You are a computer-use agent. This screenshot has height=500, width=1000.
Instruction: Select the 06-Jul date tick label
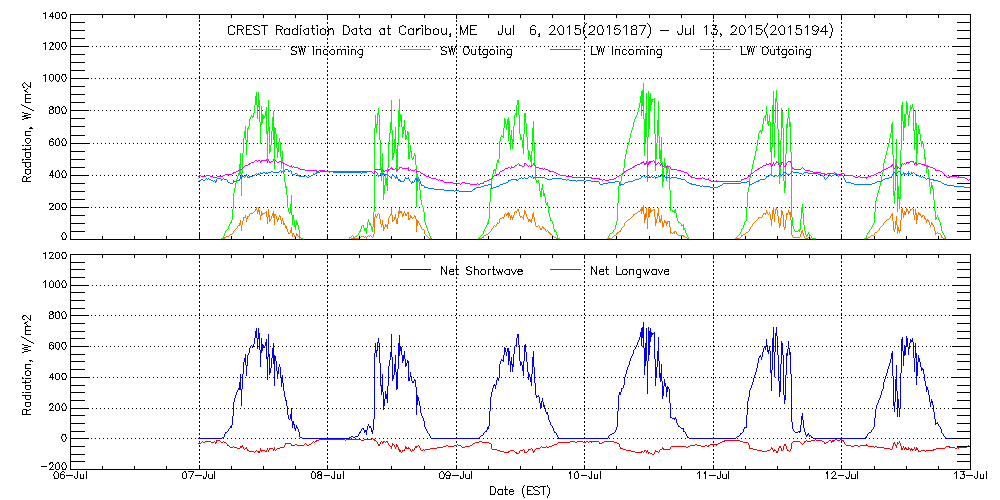click(69, 477)
